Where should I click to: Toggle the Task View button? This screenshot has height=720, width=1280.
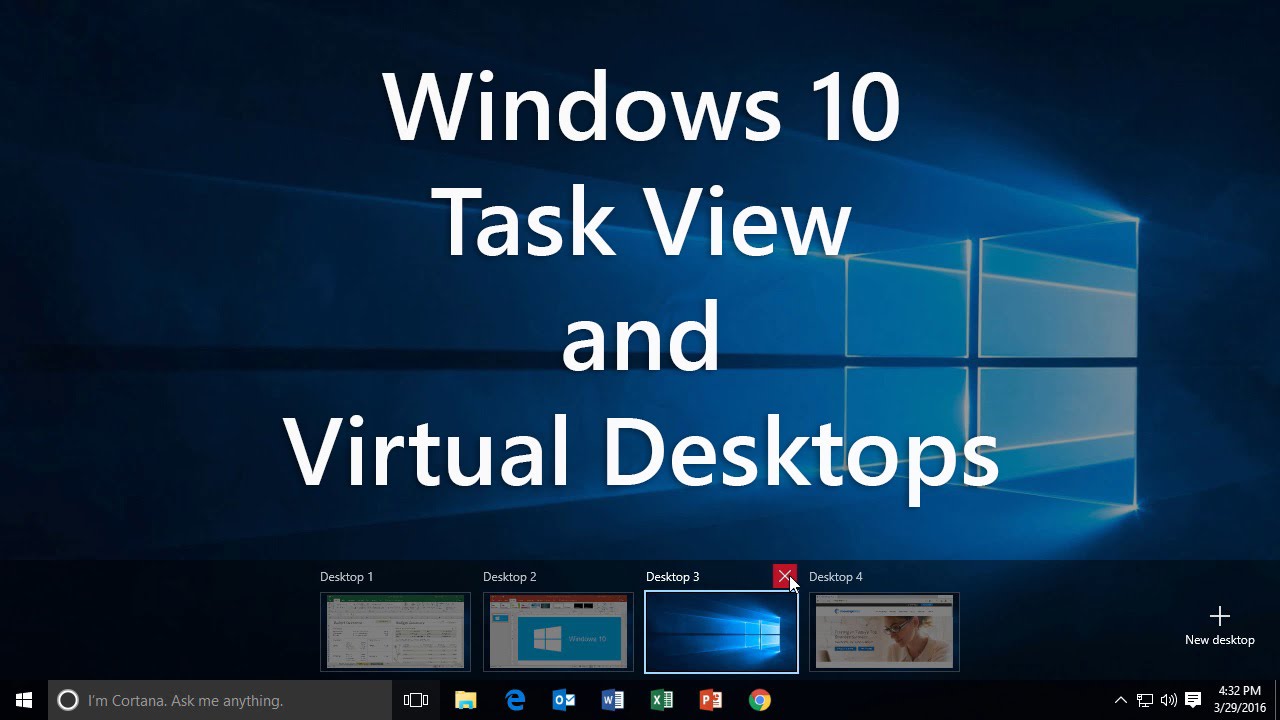coord(416,700)
